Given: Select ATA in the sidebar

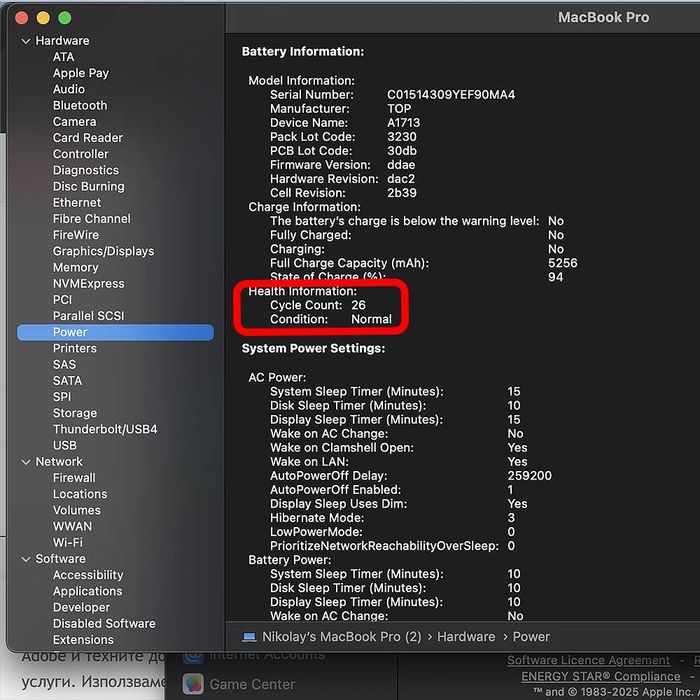Looking at the screenshot, I should 63,57.
